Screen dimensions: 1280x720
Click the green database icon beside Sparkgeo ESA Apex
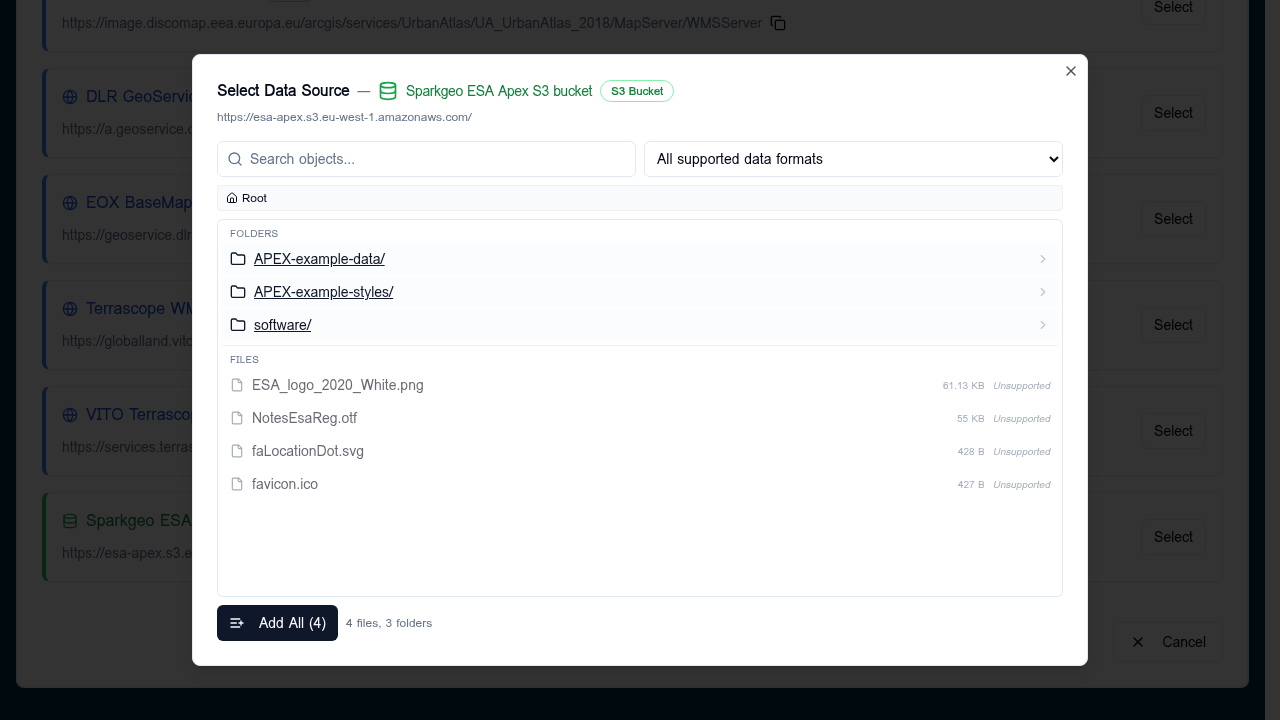coord(388,91)
